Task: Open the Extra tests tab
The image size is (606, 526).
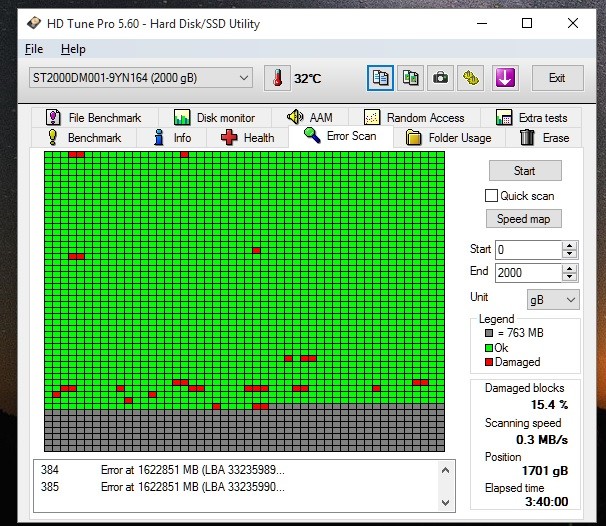Action: pos(531,117)
